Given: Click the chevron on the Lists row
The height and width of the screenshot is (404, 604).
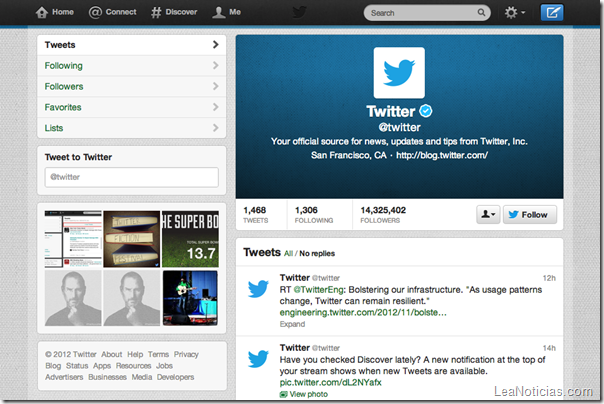Looking at the screenshot, I should coord(216,128).
